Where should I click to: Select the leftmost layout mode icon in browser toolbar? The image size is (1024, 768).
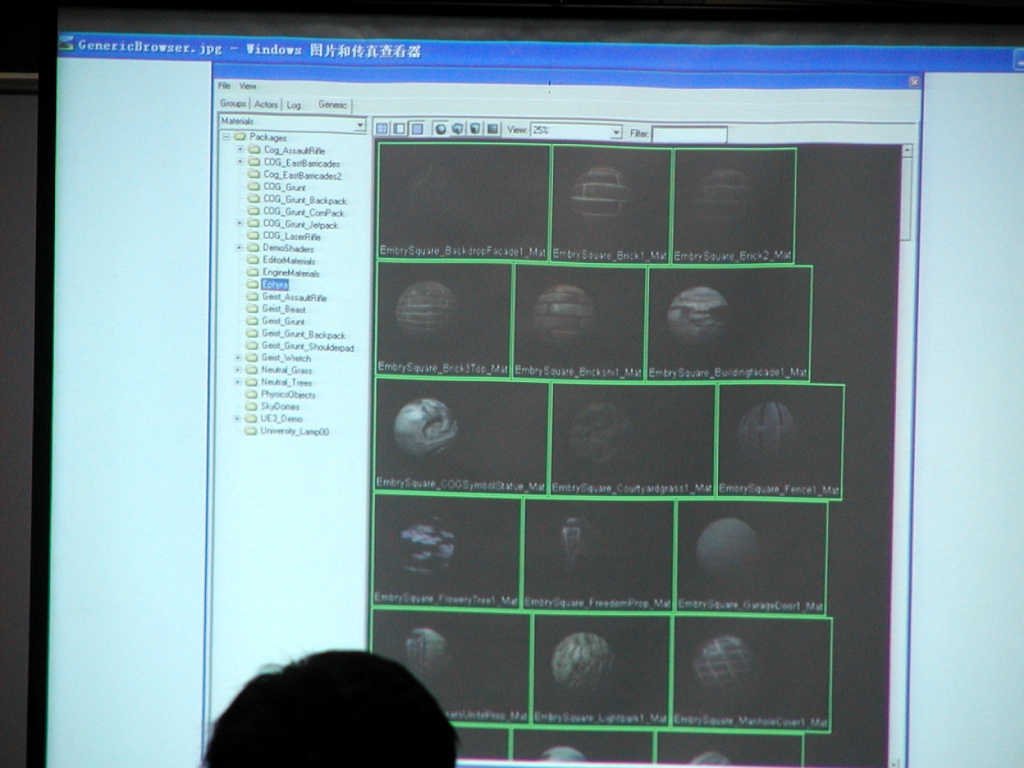[382, 129]
